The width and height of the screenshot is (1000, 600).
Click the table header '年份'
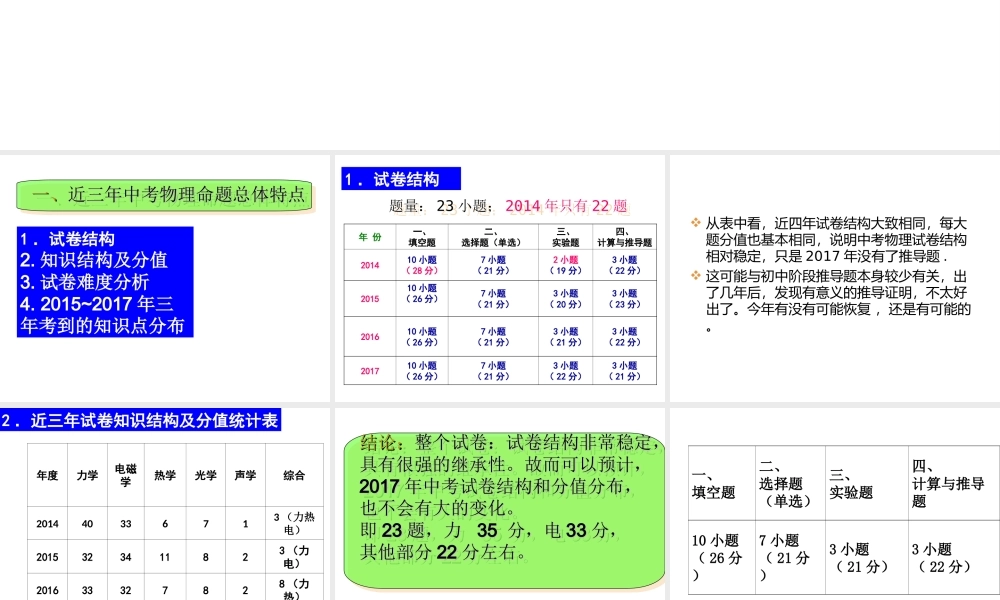pos(370,237)
